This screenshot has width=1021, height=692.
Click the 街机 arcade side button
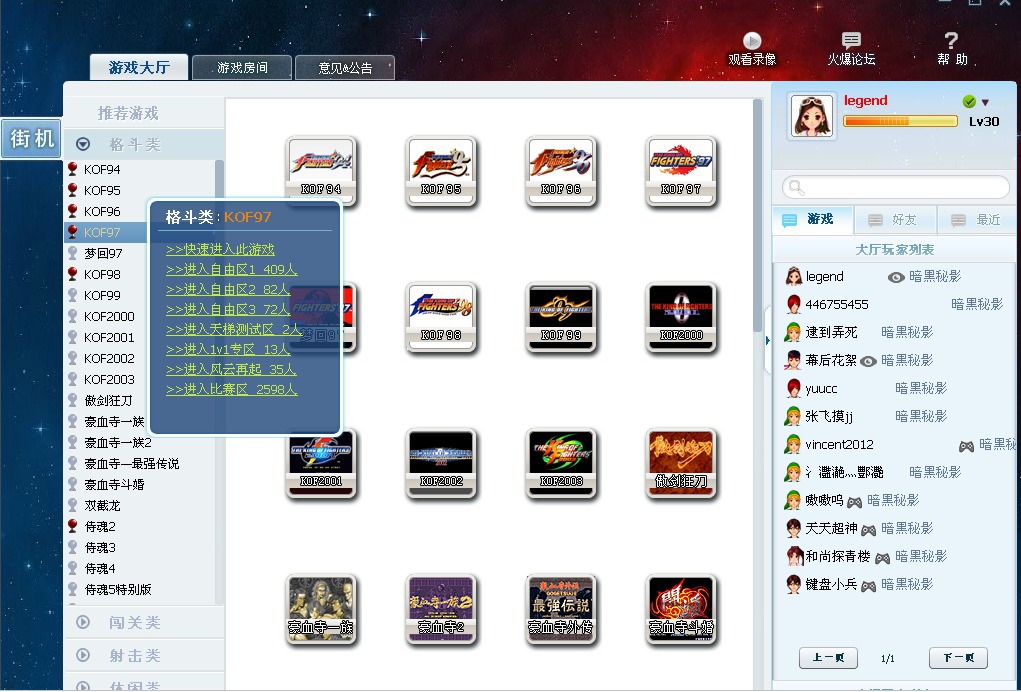31,138
